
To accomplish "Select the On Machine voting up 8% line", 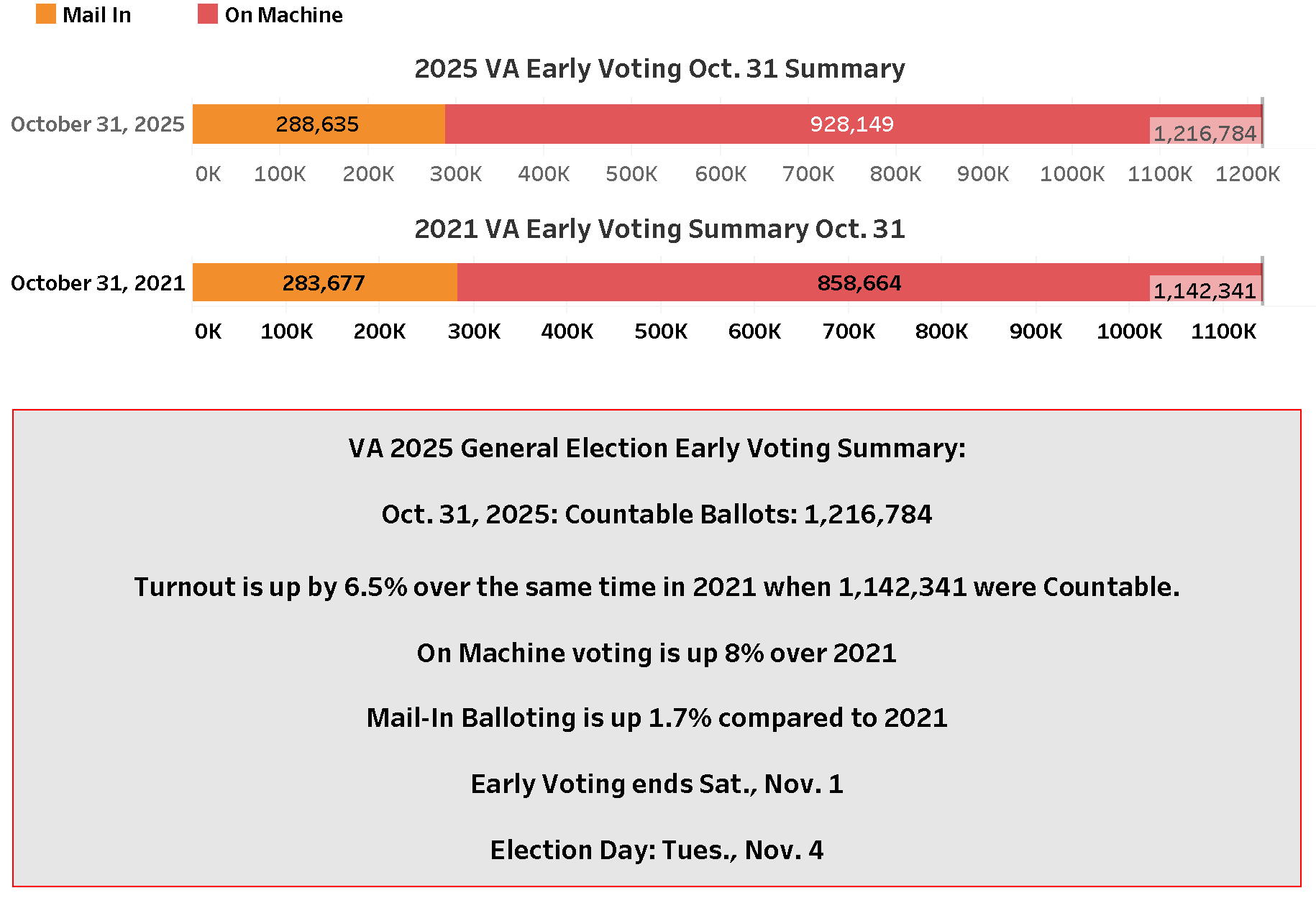I will click(657, 654).
